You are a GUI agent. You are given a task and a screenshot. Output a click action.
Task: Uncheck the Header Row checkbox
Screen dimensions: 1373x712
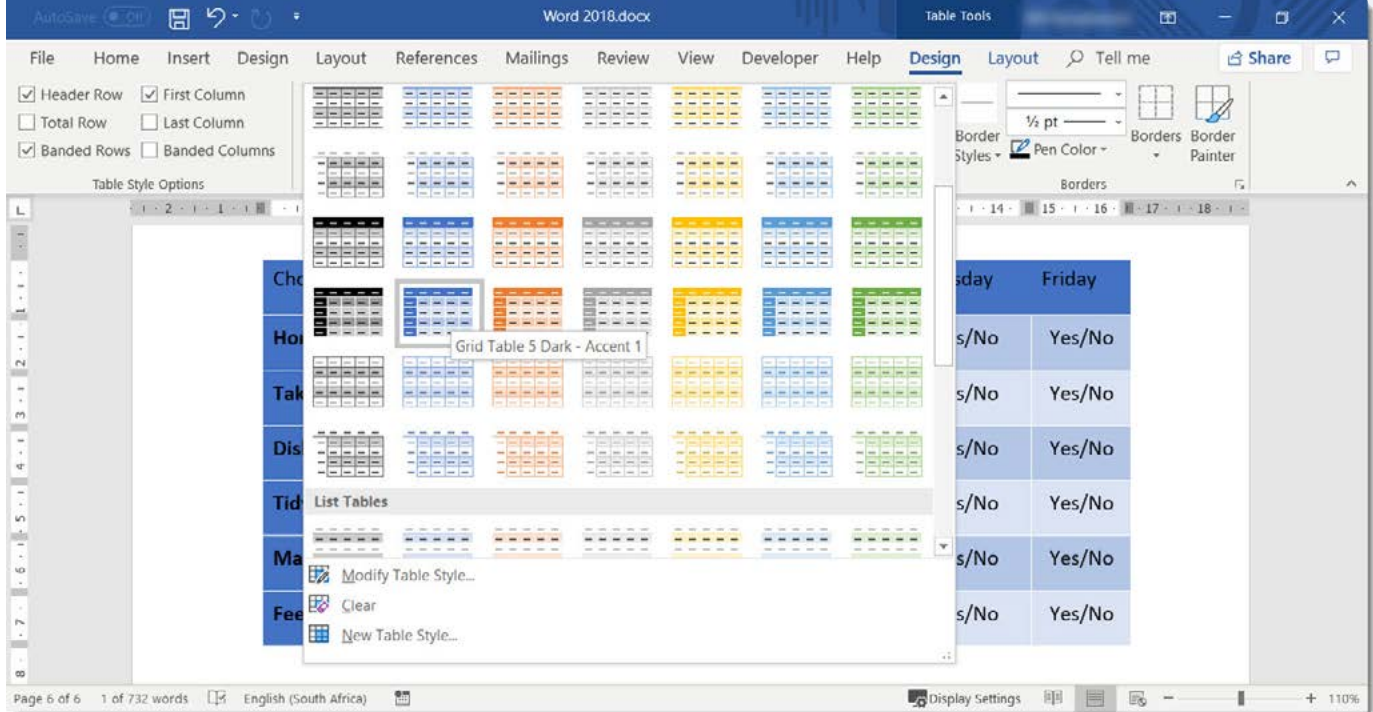[x=27, y=95]
